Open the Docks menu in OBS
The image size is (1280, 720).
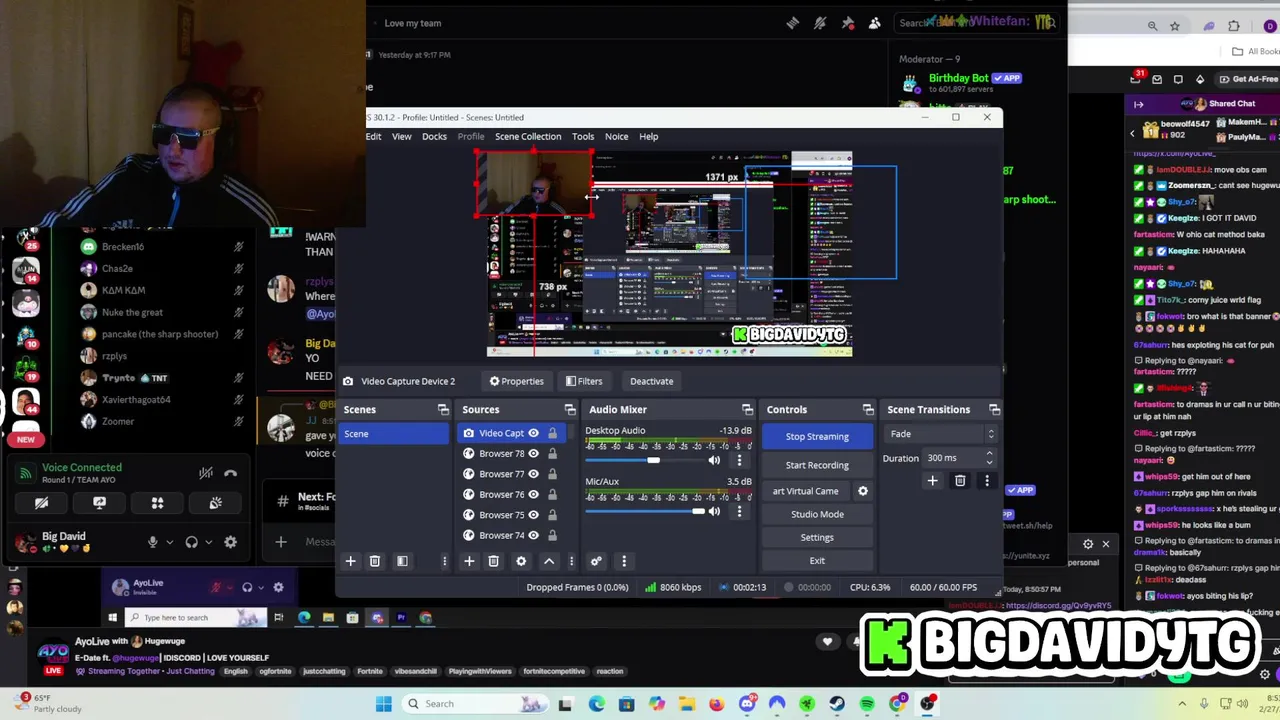tap(434, 137)
